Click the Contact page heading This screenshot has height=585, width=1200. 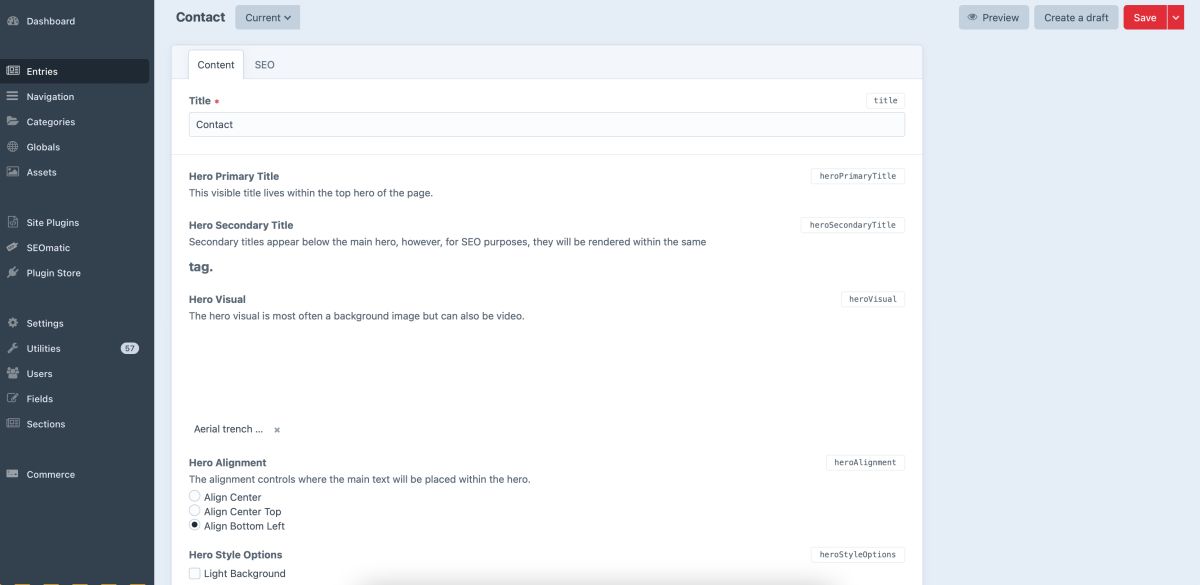coord(200,17)
